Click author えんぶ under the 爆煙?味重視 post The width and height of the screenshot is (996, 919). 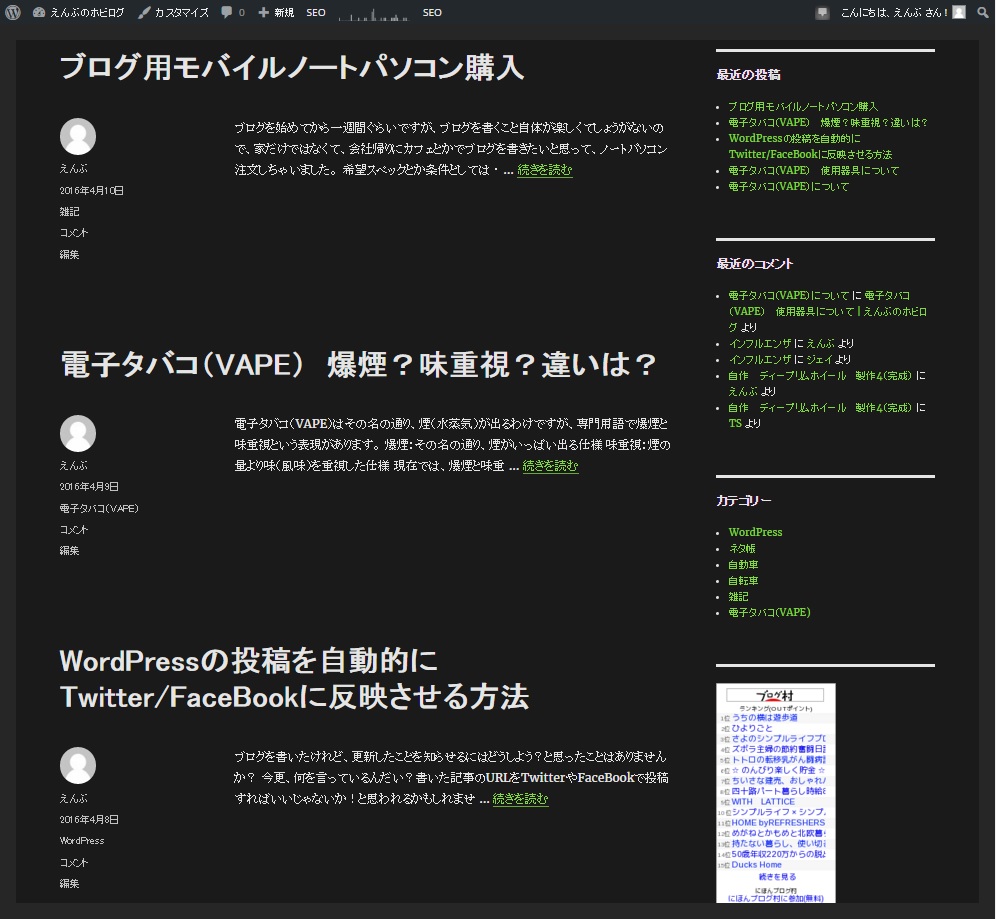click(74, 465)
